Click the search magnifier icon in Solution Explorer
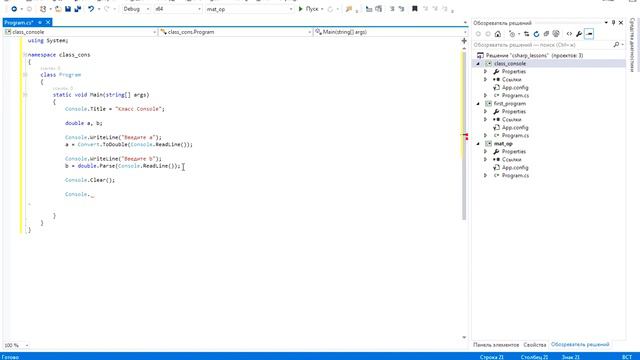Screen dimensions: 640x360 tap(616, 44)
